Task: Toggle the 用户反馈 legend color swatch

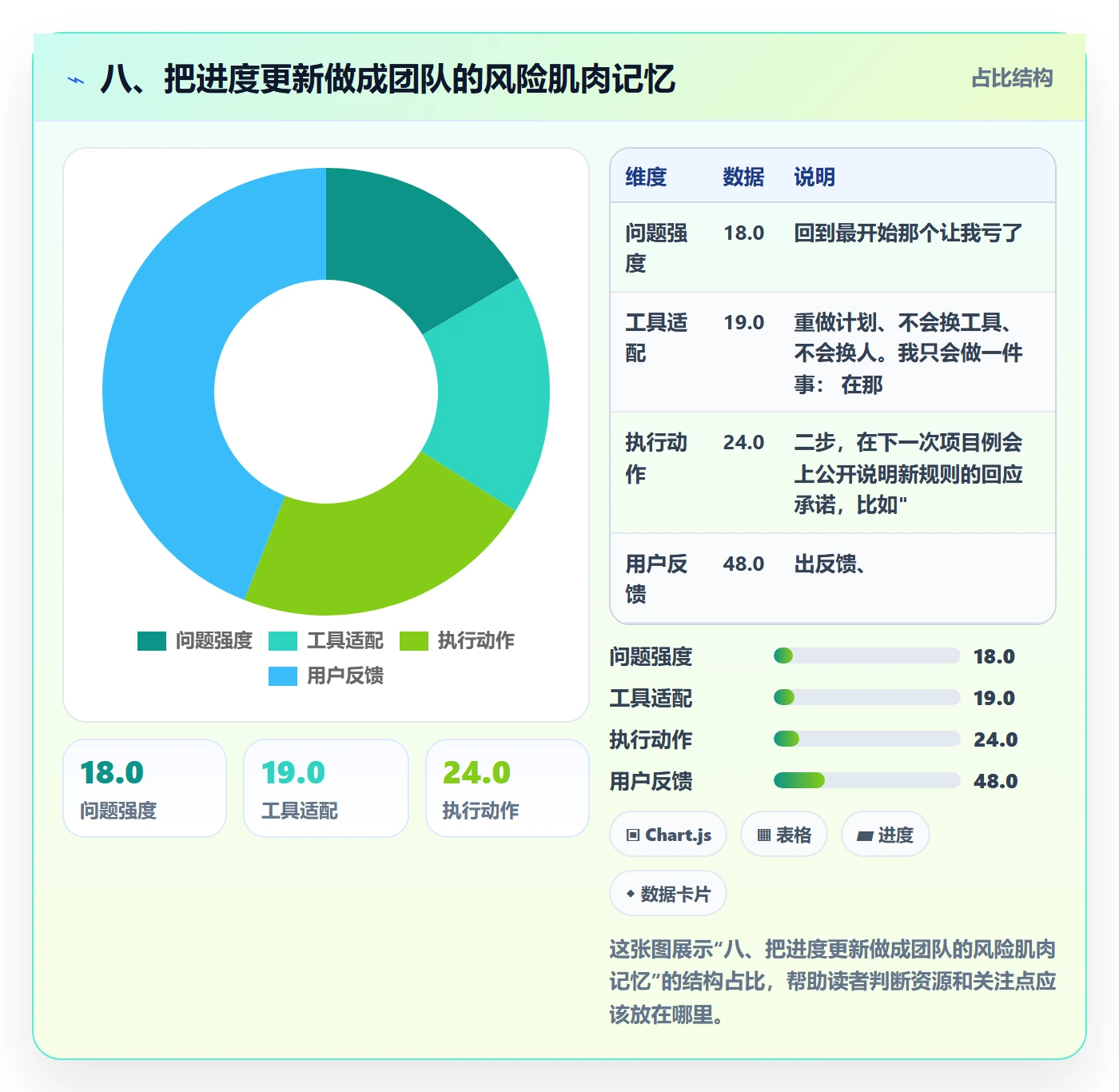Action: 283,676
